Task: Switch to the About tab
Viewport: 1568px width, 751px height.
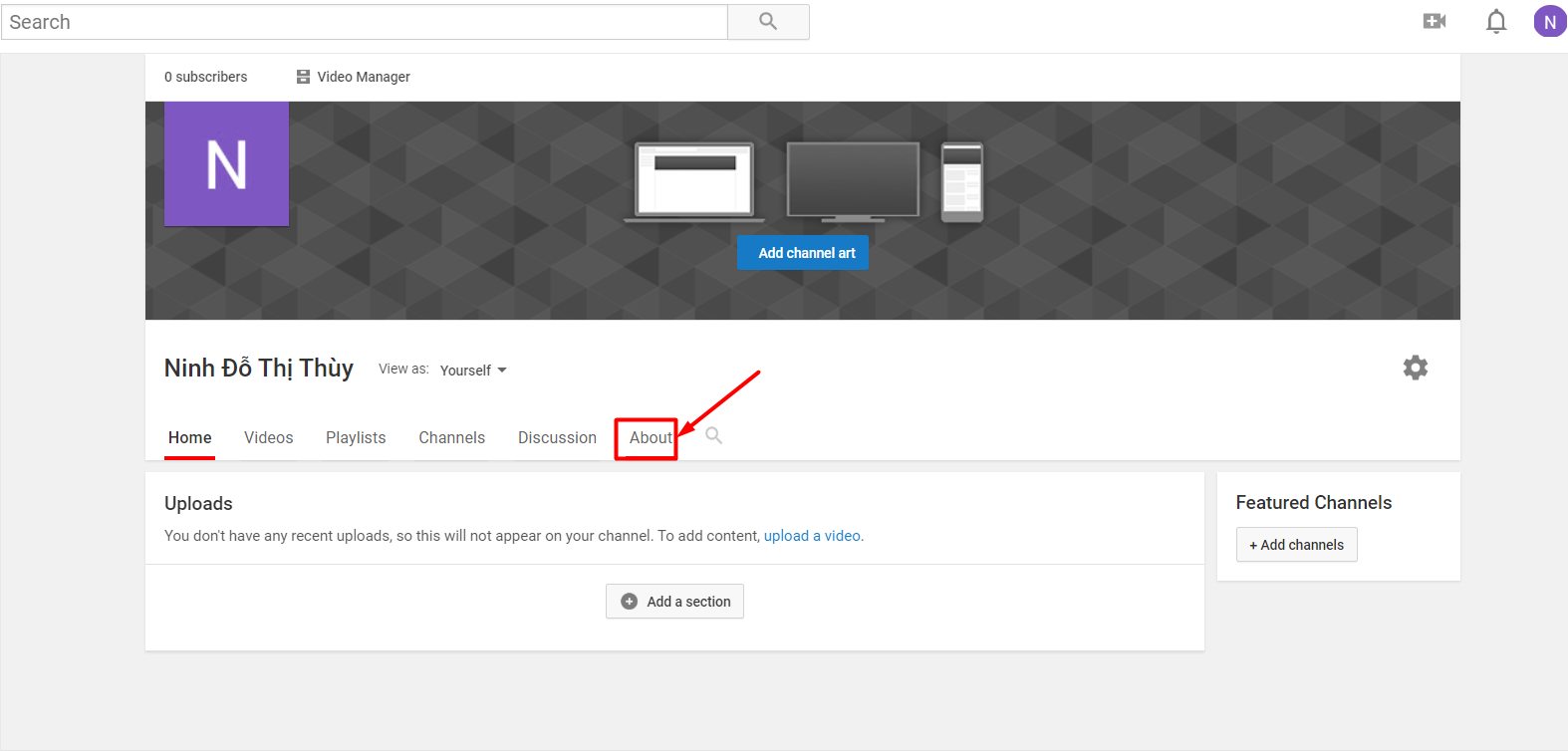Action: click(x=651, y=437)
